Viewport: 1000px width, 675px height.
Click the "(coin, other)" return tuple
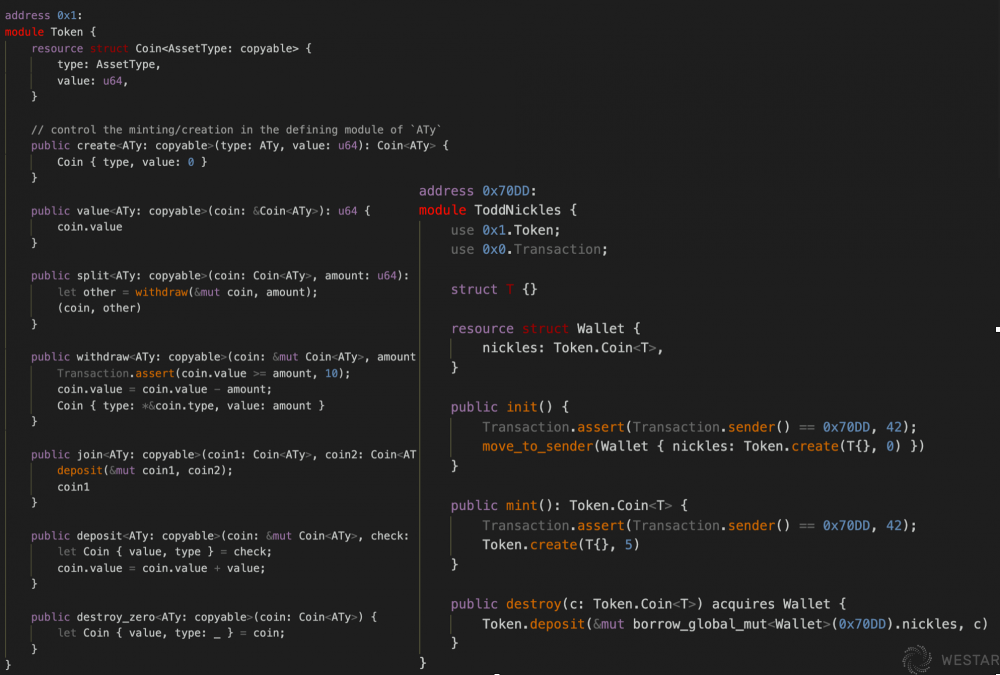[x=99, y=308]
